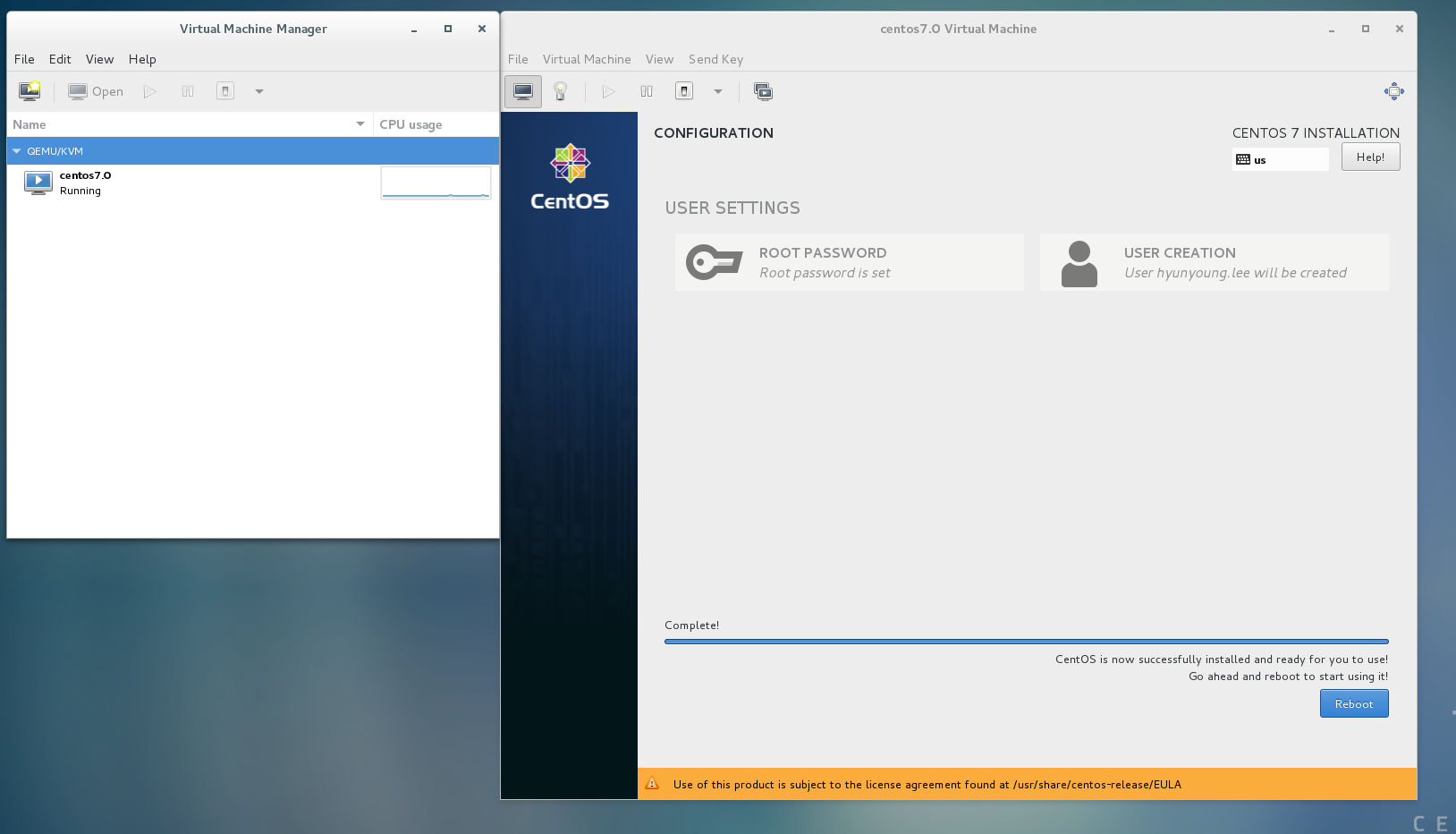Screen dimensions: 1456x834
Task: Pause the centos7.0 virtual machine
Action: click(188, 90)
